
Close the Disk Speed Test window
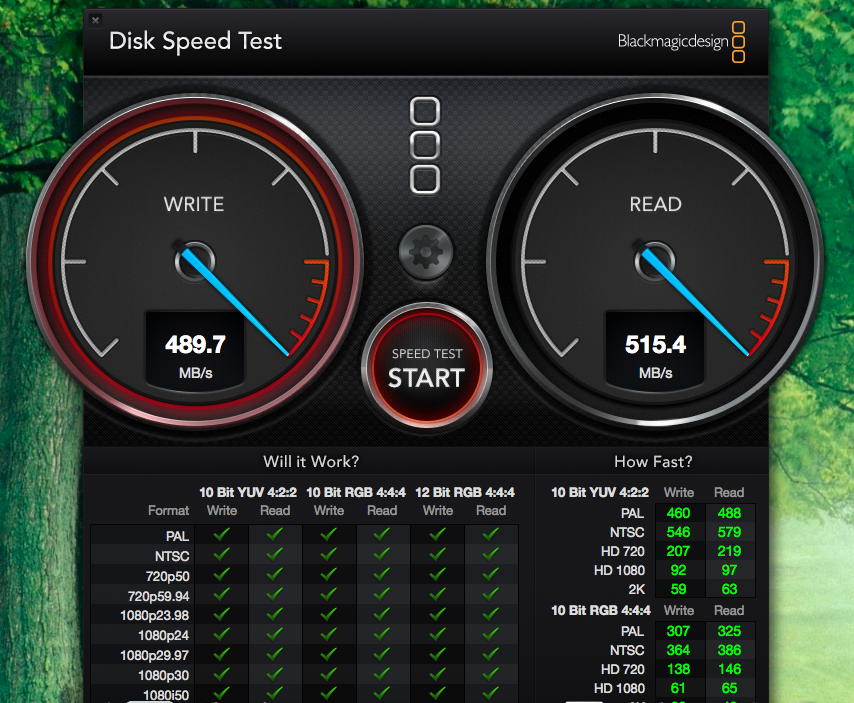[x=95, y=20]
